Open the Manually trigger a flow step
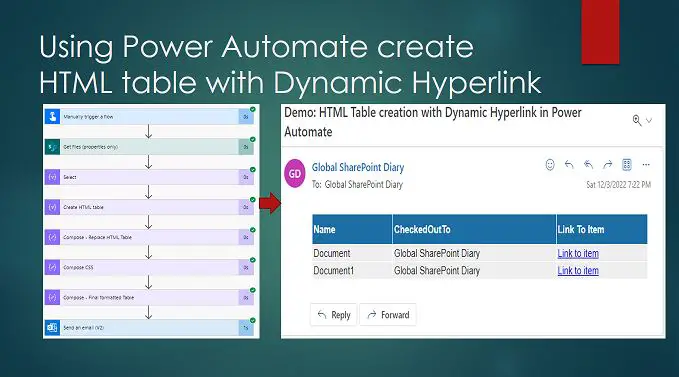 [149, 117]
